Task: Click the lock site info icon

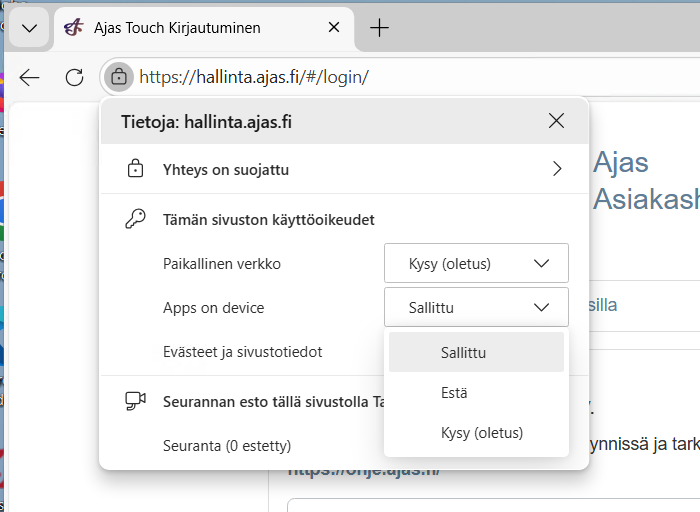Action: point(119,76)
